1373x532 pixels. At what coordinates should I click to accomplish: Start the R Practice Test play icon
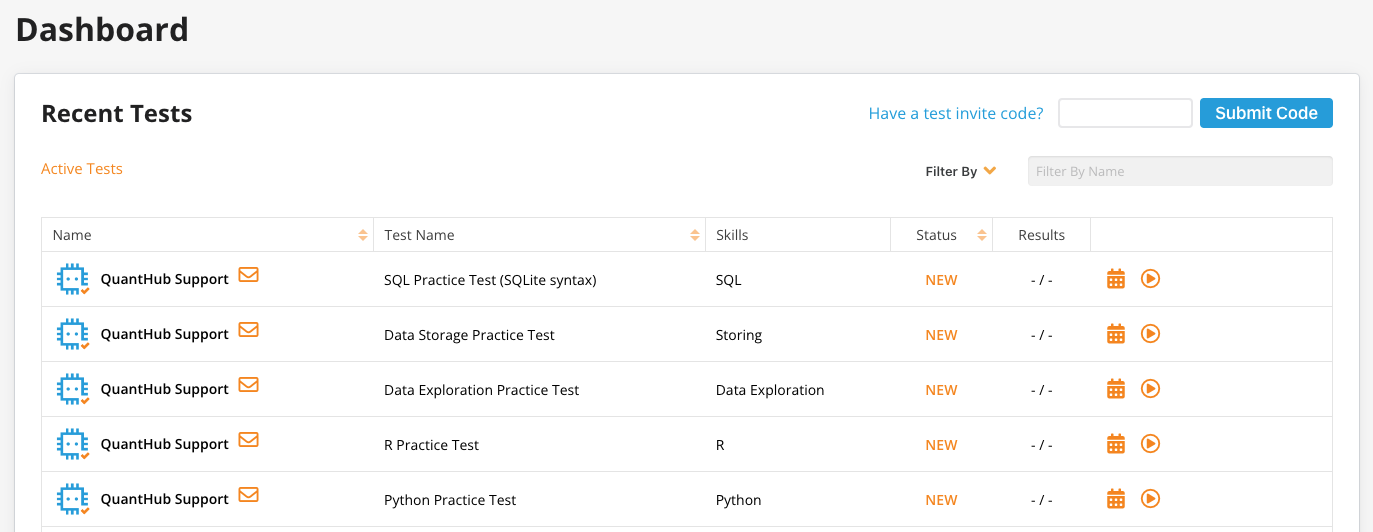tap(1150, 443)
